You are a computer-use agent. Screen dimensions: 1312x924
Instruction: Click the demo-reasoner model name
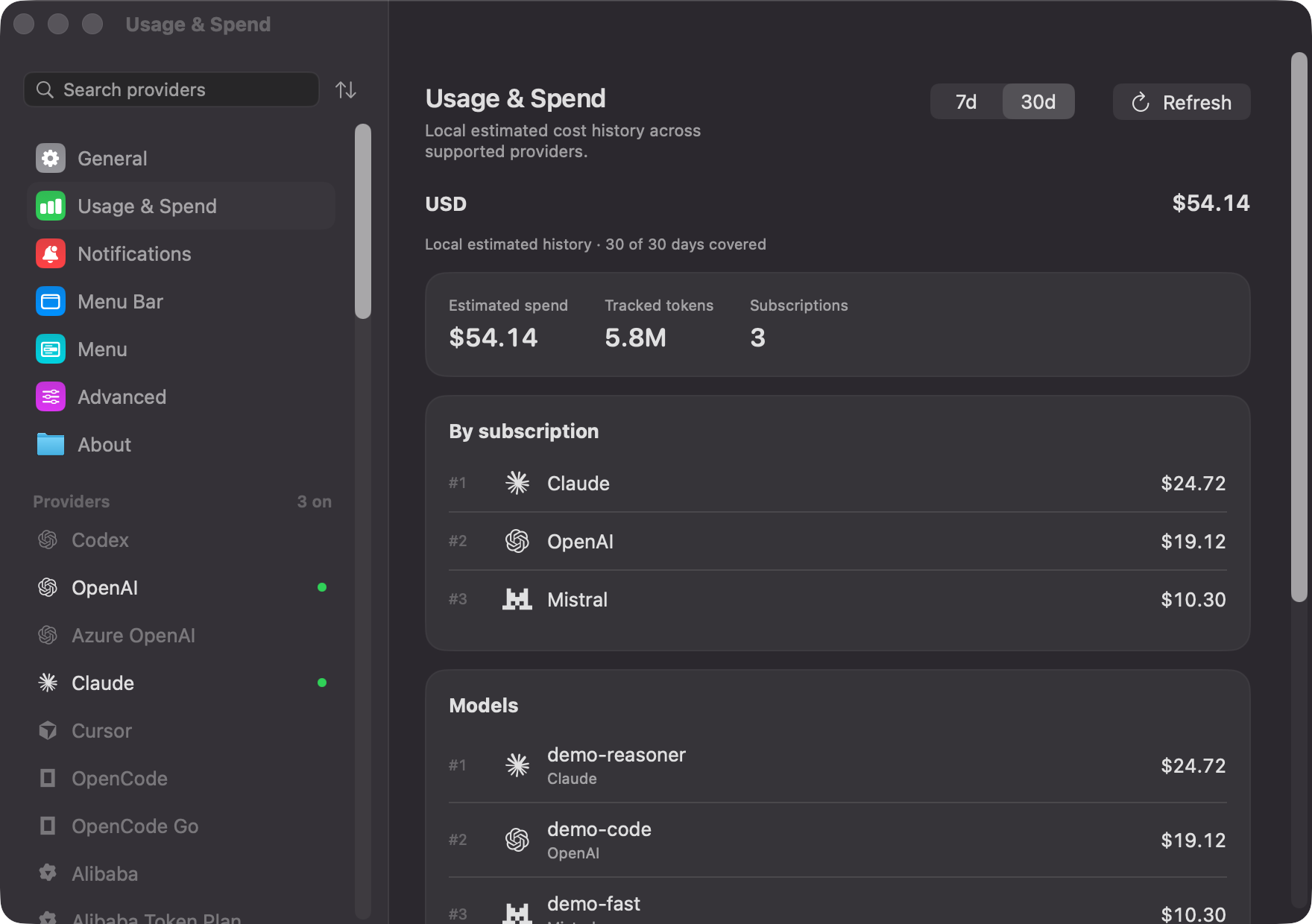pyautogui.click(x=616, y=755)
